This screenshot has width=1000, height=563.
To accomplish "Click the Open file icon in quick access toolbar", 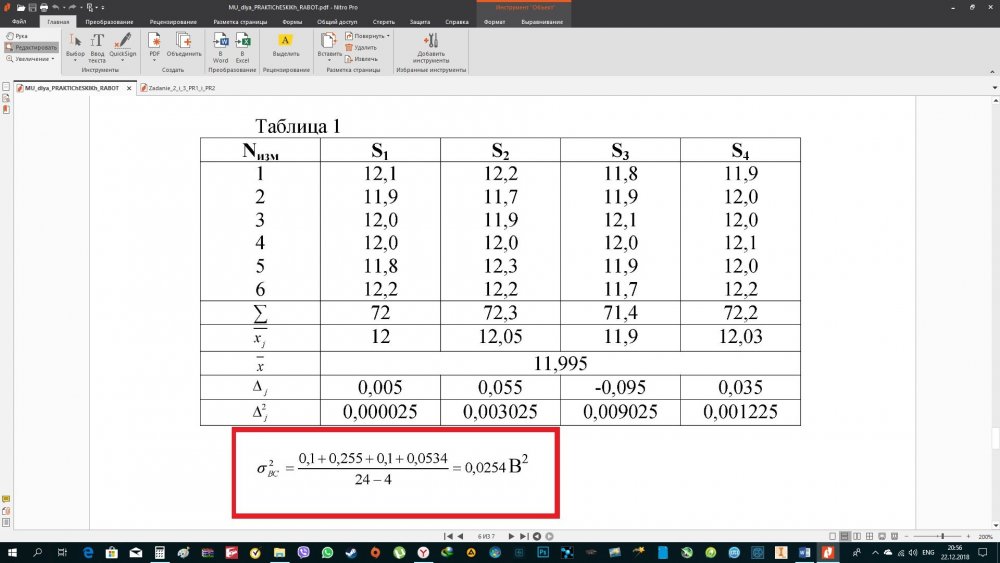I will [x=21, y=8].
